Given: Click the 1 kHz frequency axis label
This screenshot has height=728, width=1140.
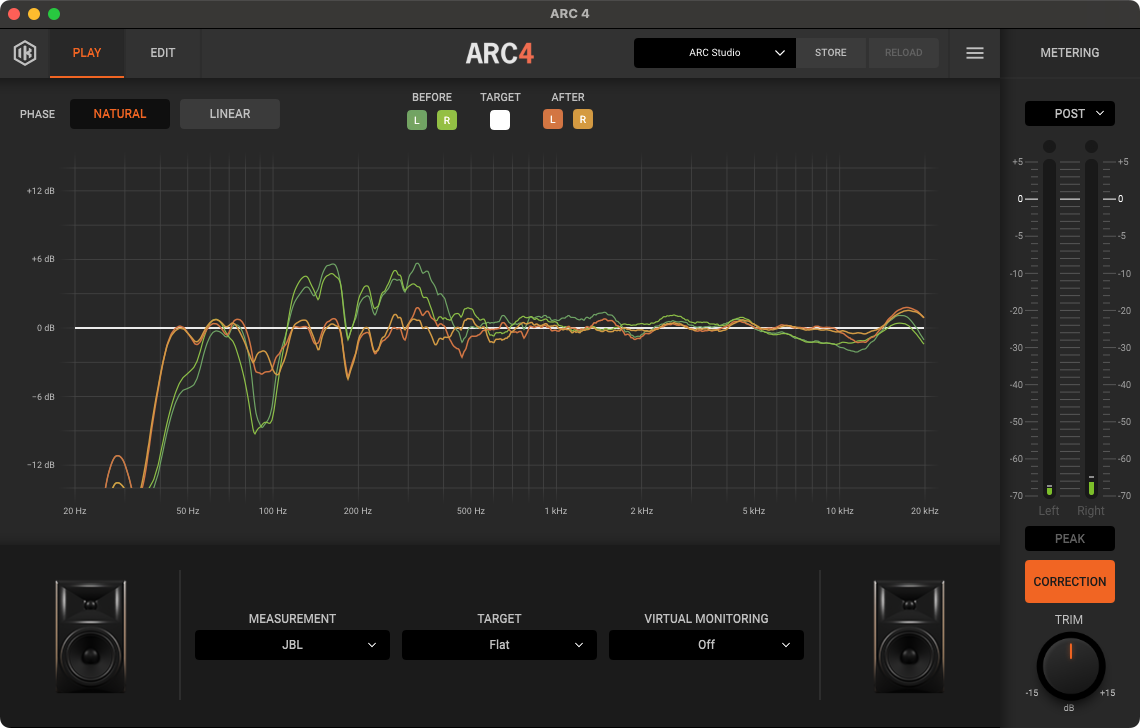Looking at the screenshot, I should pyautogui.click(x=555, y=511).
